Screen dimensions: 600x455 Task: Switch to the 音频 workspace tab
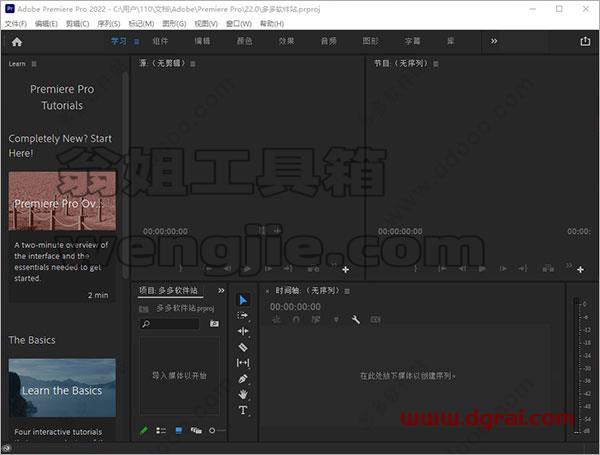point(328,41)
